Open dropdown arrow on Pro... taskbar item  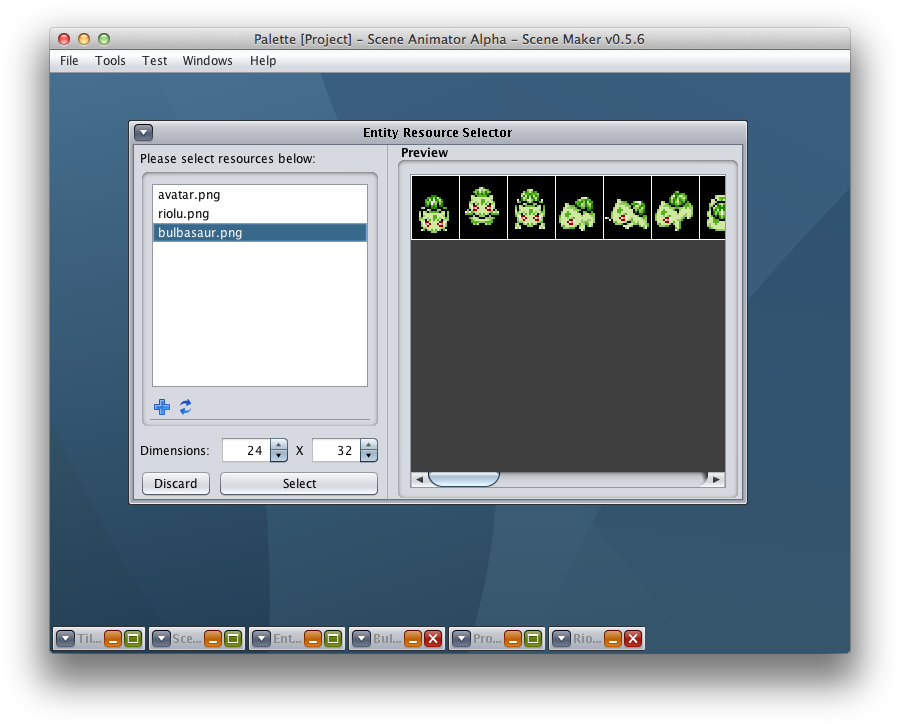[x=461, y=638]
